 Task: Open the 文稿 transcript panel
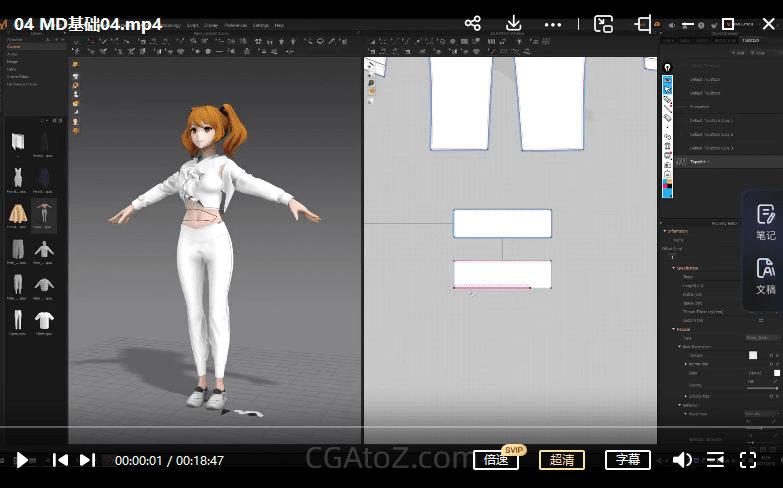coord(765,275)
